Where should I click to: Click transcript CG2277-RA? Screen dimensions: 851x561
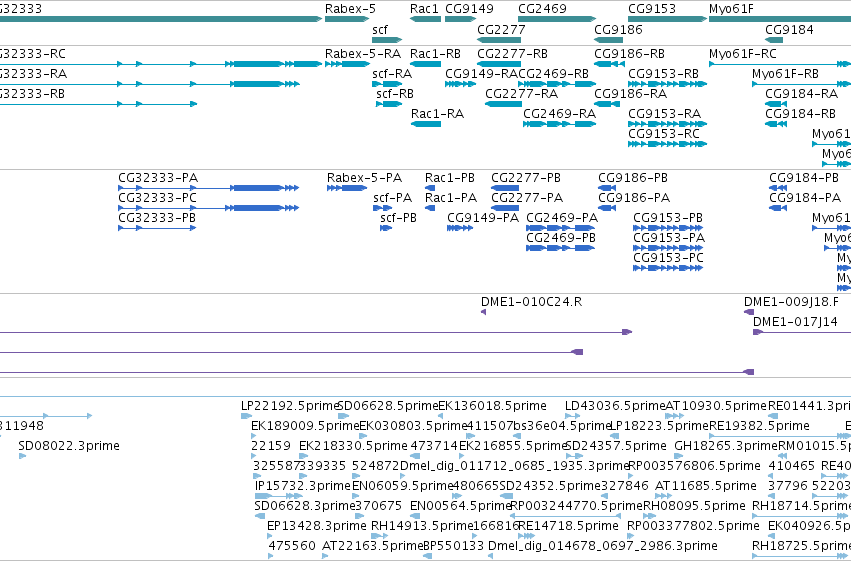click(x=503, y=104)
